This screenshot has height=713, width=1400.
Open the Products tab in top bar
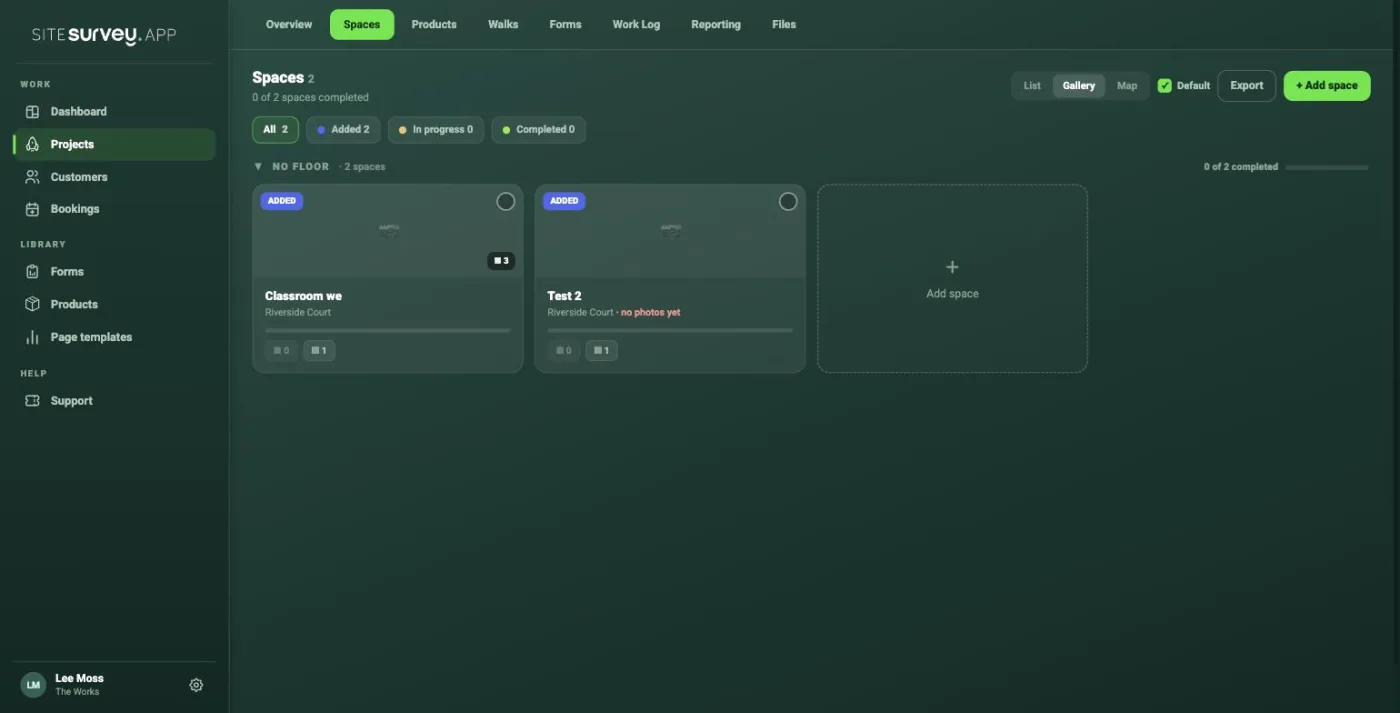coord(434,25)
